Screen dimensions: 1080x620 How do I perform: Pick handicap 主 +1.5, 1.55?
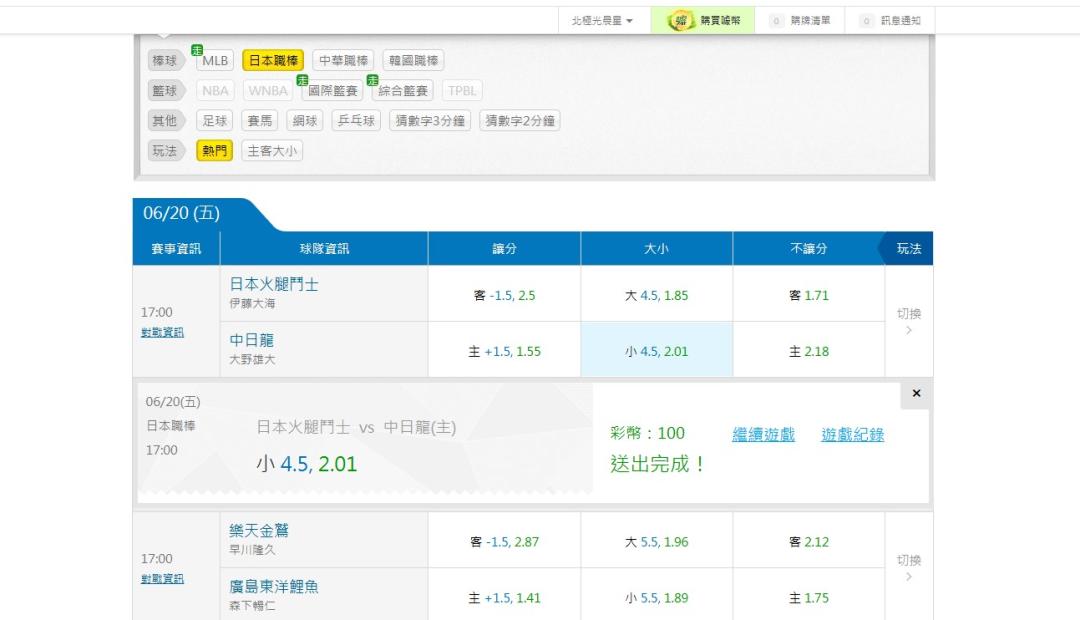504,351
